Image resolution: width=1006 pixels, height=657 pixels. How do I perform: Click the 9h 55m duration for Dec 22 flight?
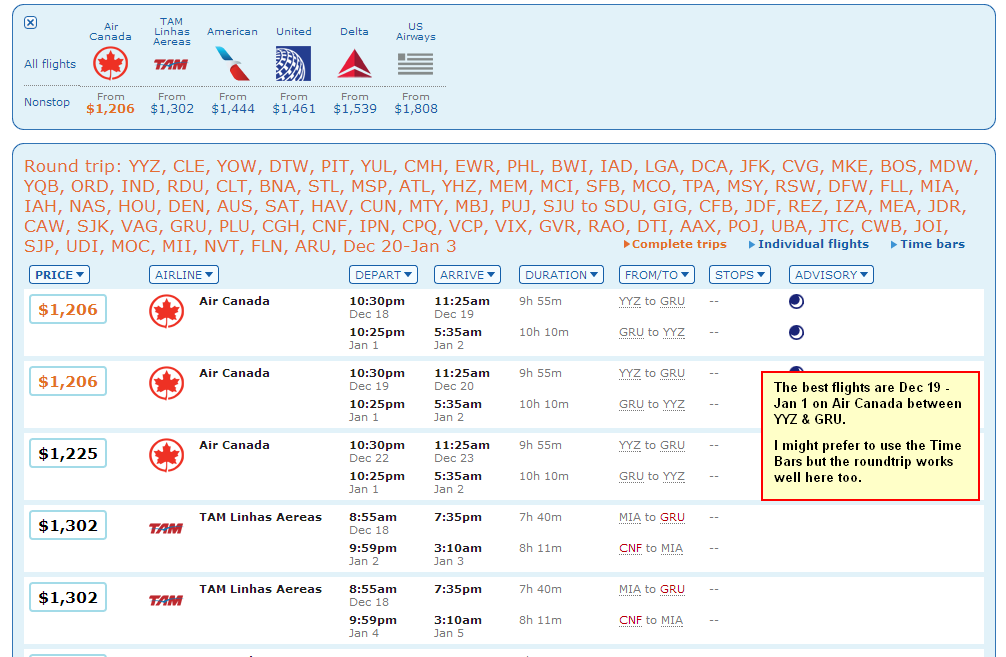click(540, 445)
